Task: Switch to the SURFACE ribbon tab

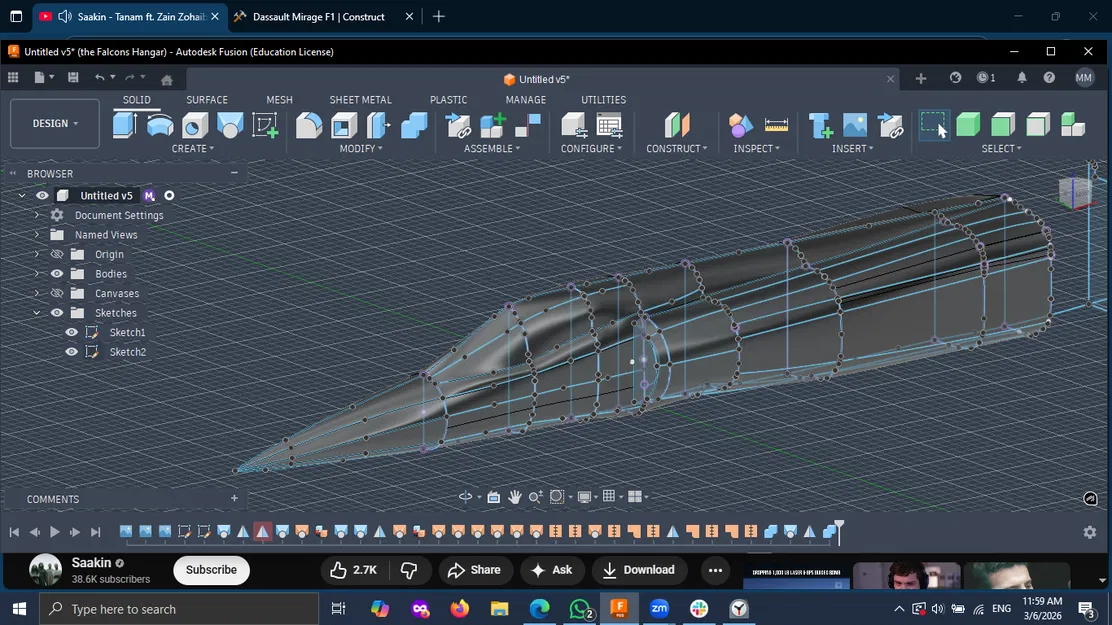Action: pos(207,100)
